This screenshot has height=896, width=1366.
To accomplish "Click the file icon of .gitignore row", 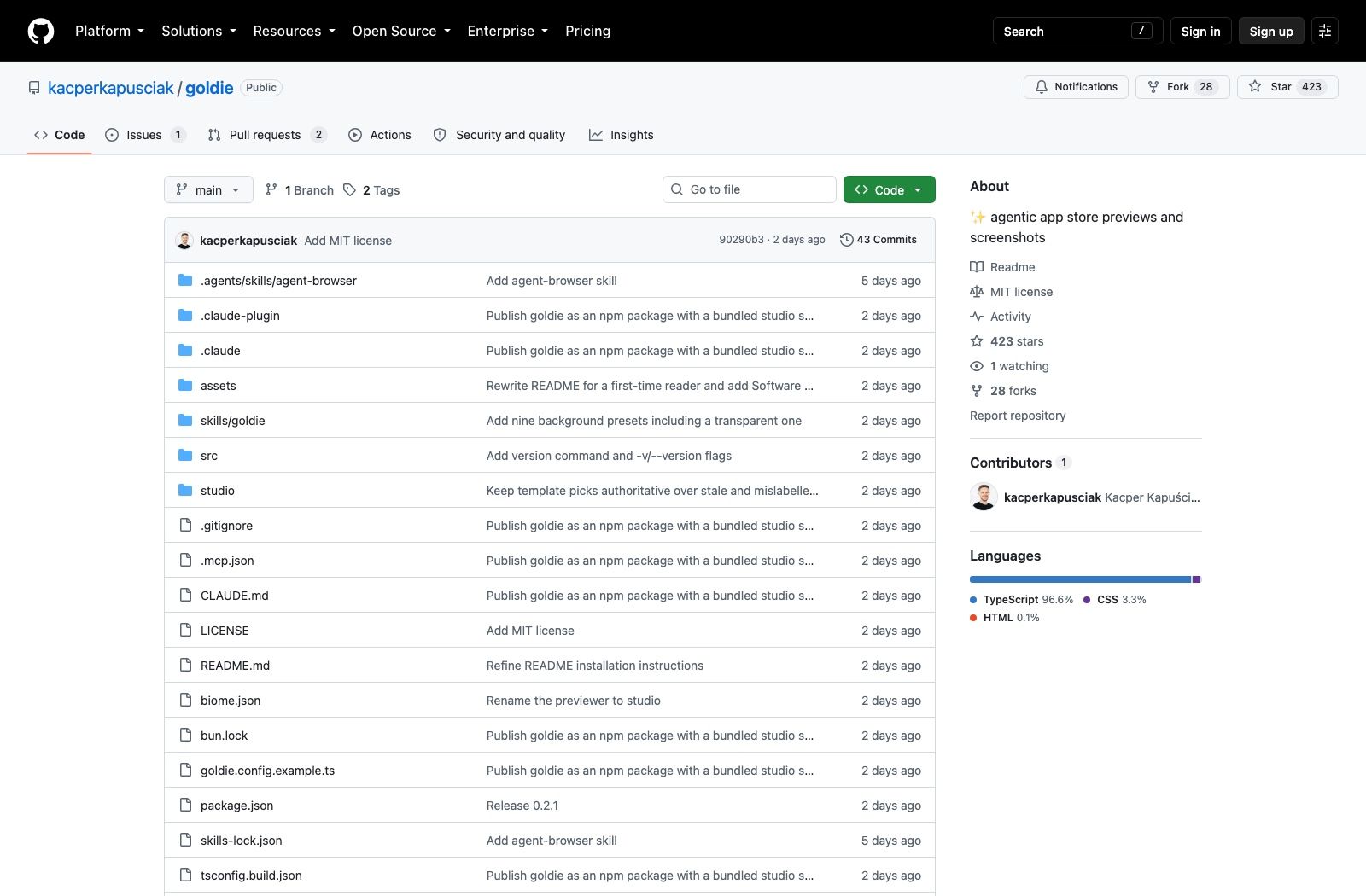I will point(185,525).
